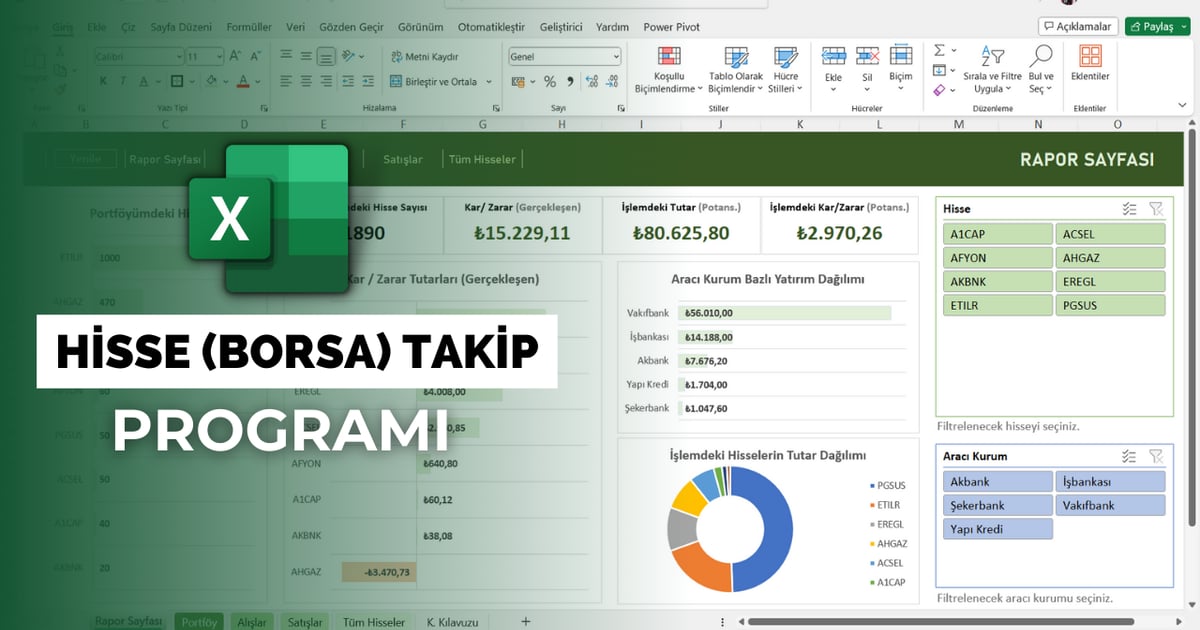
Task: Clear filter on the Aracı Kurum slicer
Action: pyautogui.click(x=1156, y=456)
